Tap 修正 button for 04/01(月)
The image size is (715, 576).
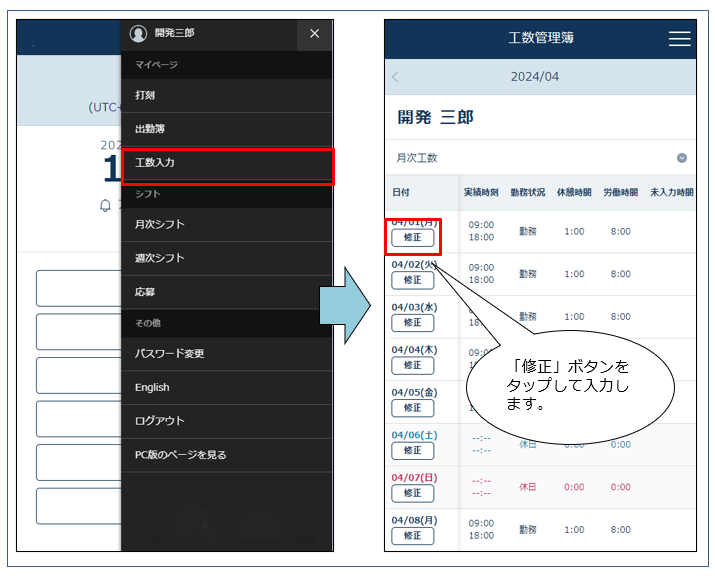click(x=413, y=238)
